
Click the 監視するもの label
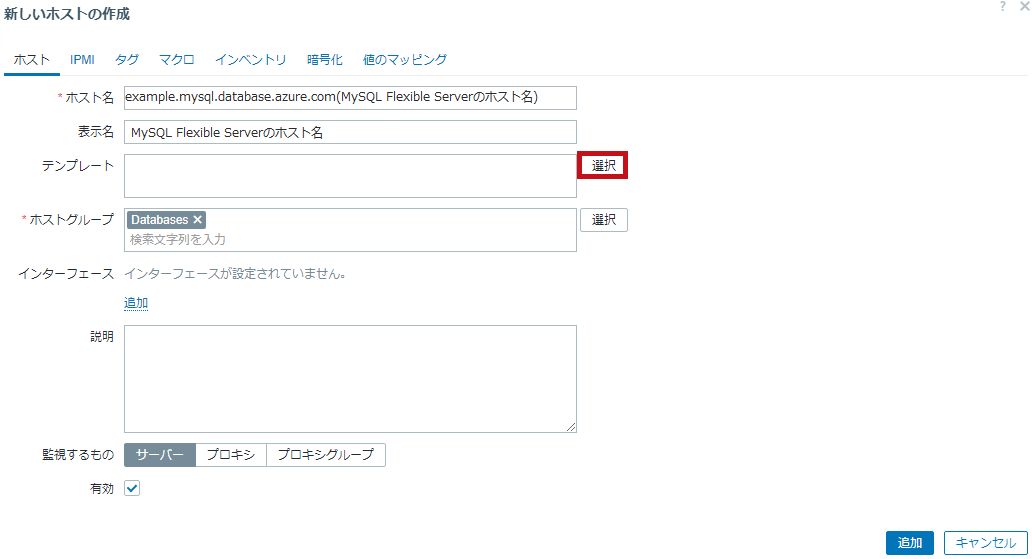[x=78, y=455]
